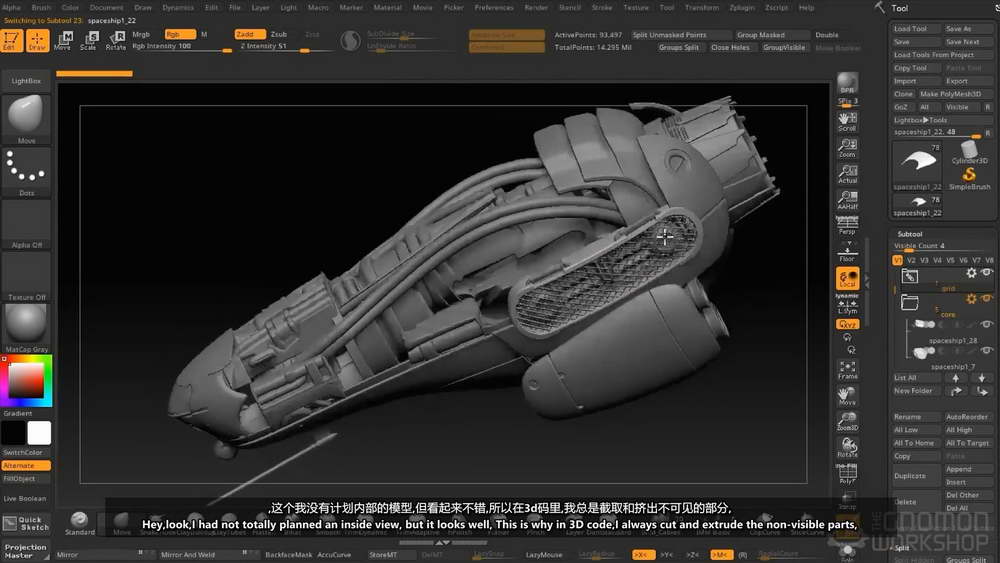
Task: Open the Document menu
Action: pyautogui.click(x=107, y=8)
